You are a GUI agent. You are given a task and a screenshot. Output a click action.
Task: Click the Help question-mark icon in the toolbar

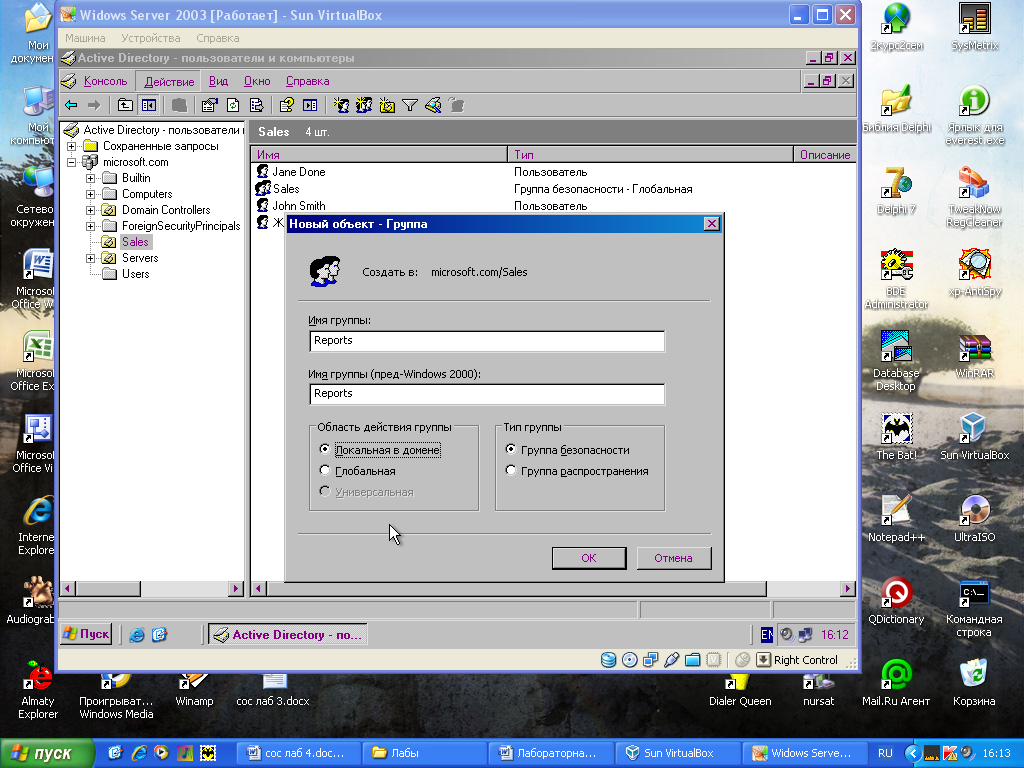coord(286,105)
